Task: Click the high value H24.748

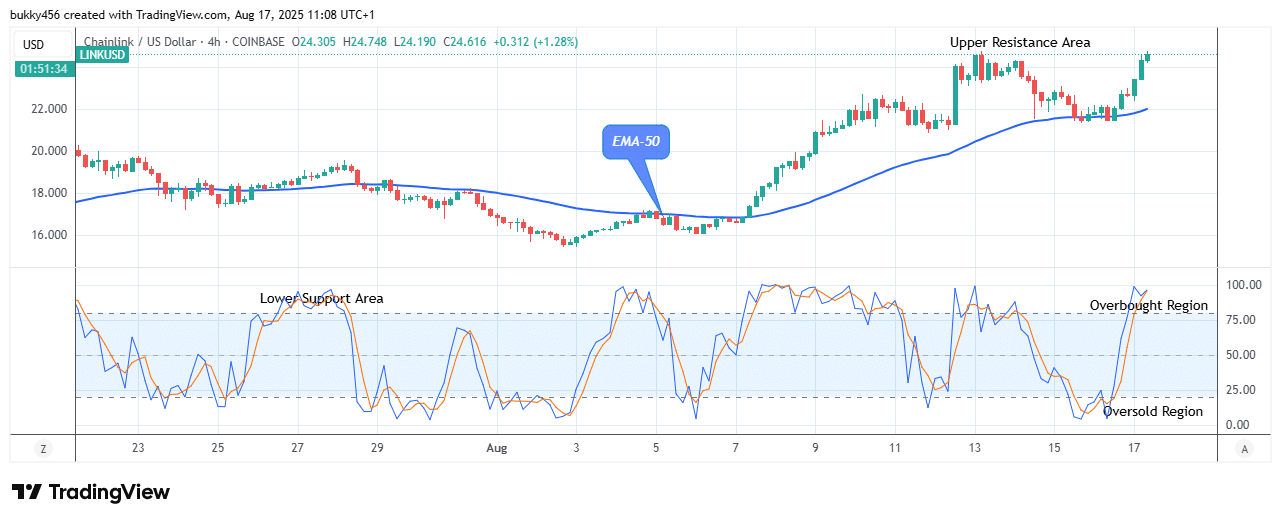Action: [363, 42]
